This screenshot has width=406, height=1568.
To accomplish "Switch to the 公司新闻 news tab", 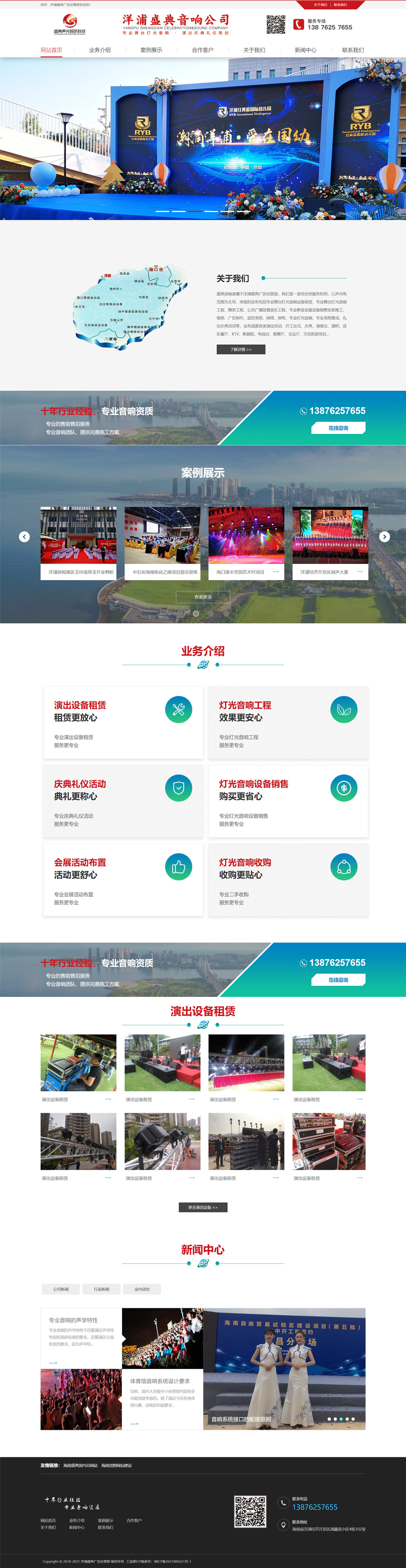I will coord(61,1289).
